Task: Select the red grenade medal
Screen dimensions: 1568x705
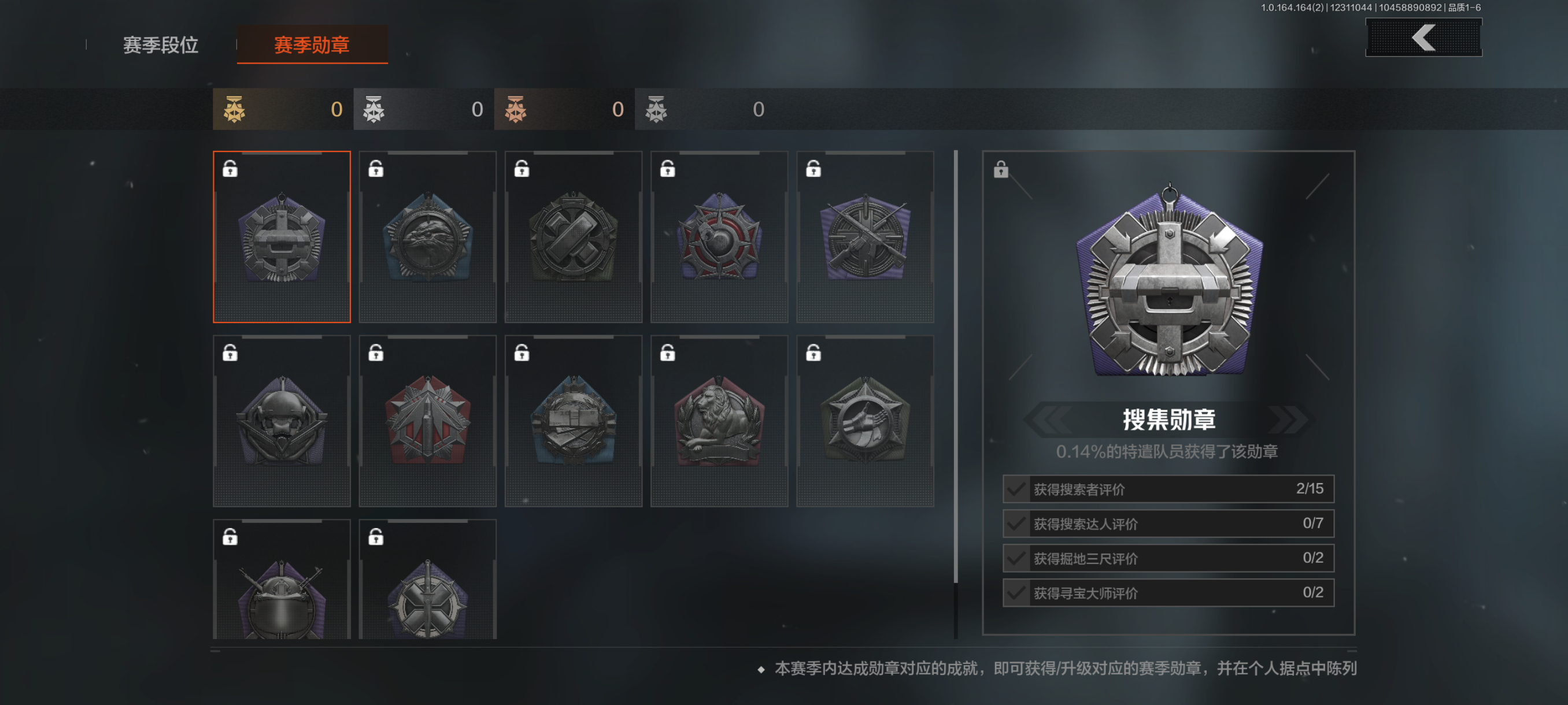Action: [x=719, y=236]
